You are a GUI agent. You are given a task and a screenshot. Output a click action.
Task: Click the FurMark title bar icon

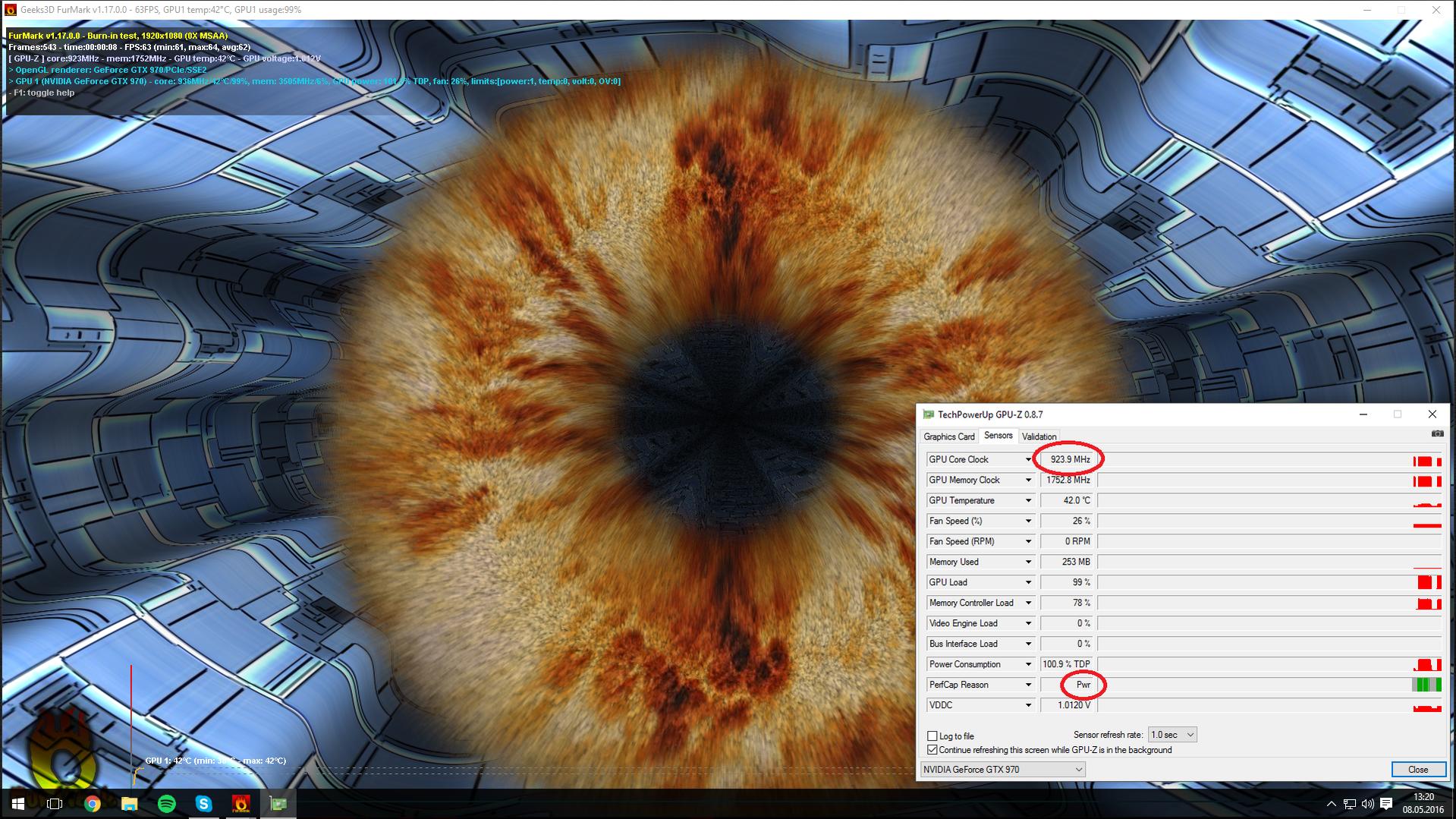[11, 10]
